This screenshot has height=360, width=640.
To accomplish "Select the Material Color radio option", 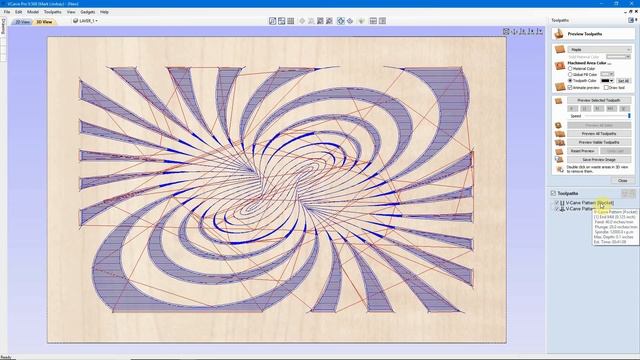I will pyautogui.click(x=570, y=69).
